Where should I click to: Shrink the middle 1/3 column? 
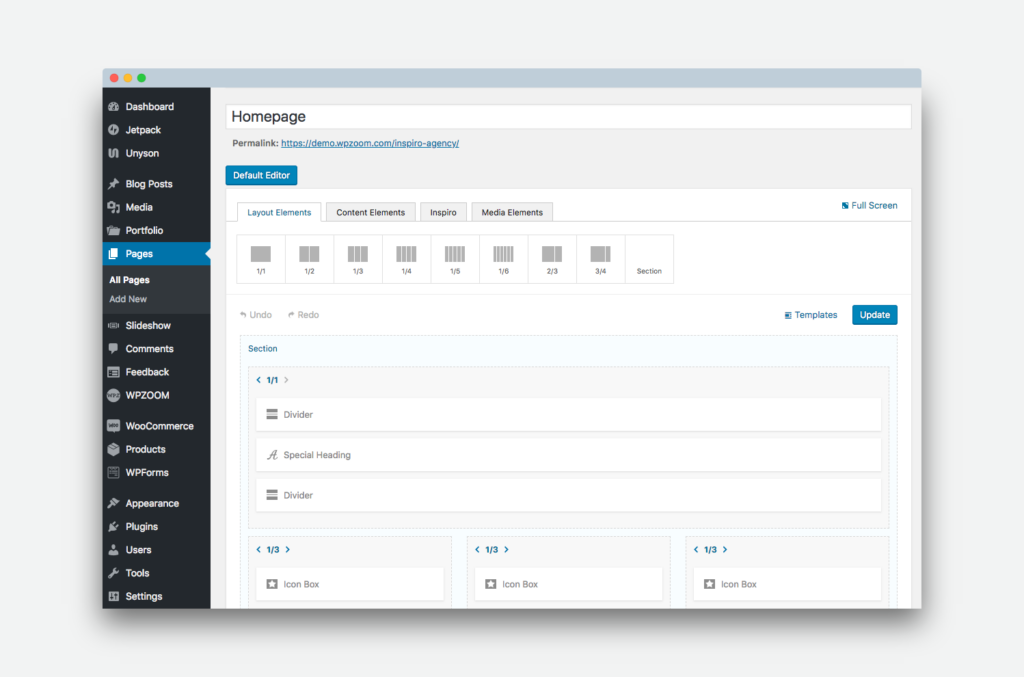pos(477,550)
